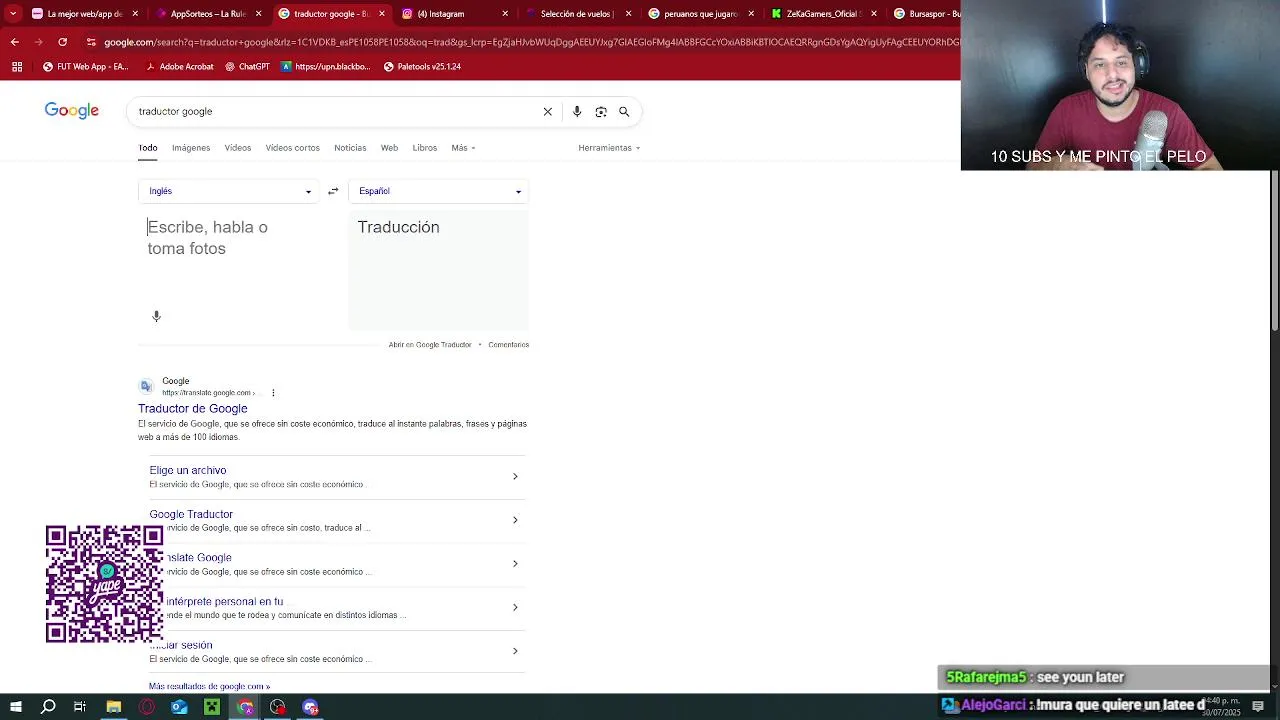This screenshot has width=1280, height=720.
Task: Run the search with the magnifier icon
Action: coord(624,112)
